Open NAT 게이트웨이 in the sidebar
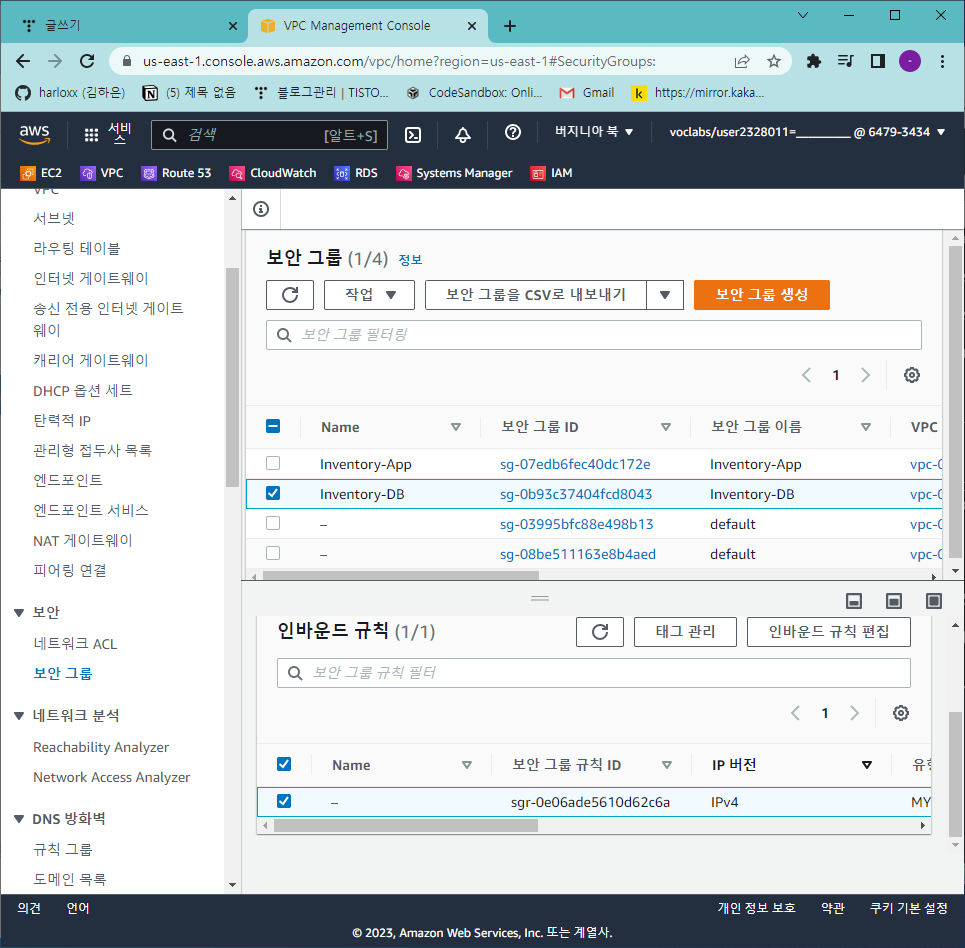This screenshot has width=965, height=948. coord(83,541)
